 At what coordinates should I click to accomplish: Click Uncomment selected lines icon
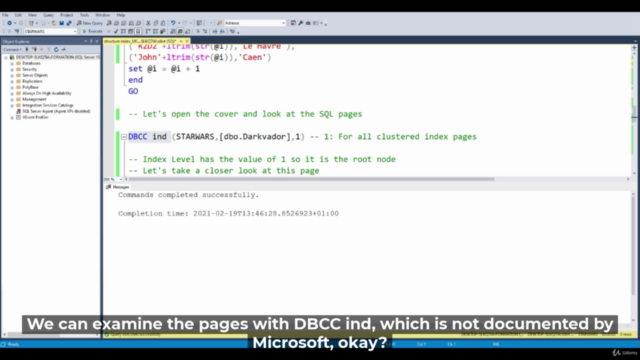point(205,31)
